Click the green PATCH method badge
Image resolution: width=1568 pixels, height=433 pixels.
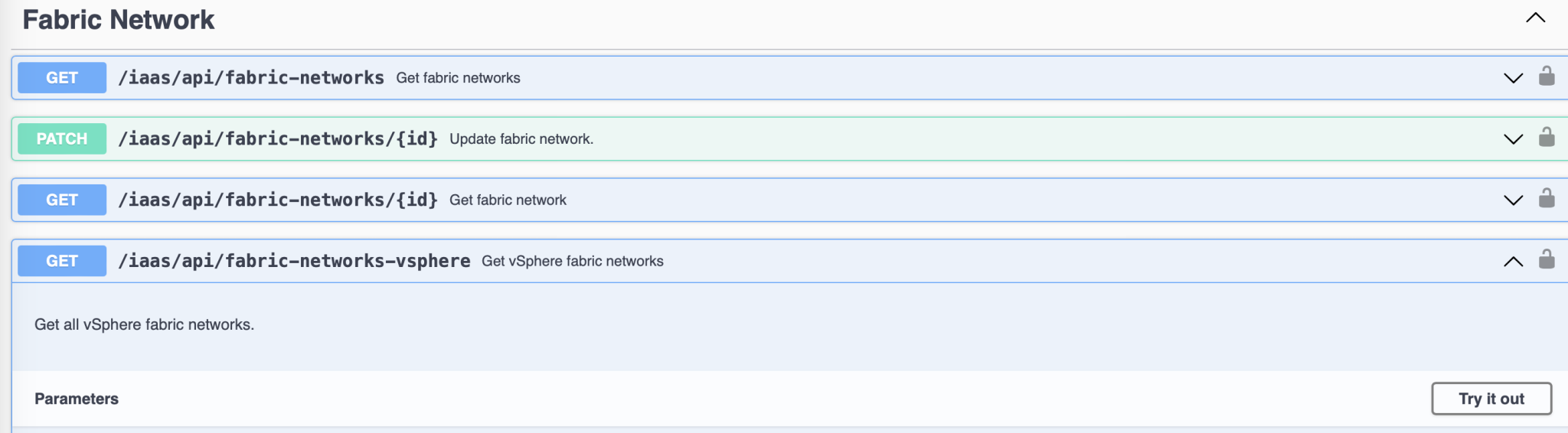(x=62, y=138)
